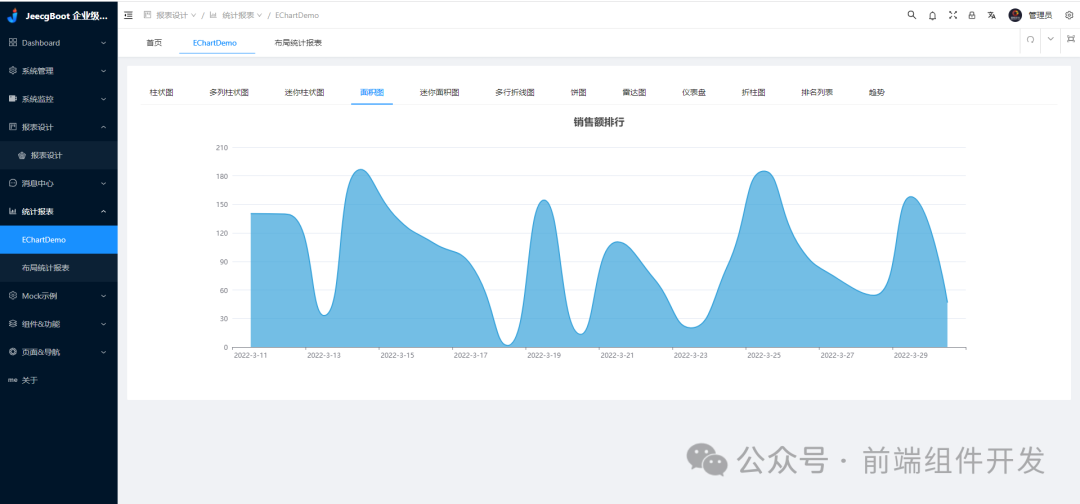
Task: Click the 页面&导航 icon
Action: tap(12, 352)
